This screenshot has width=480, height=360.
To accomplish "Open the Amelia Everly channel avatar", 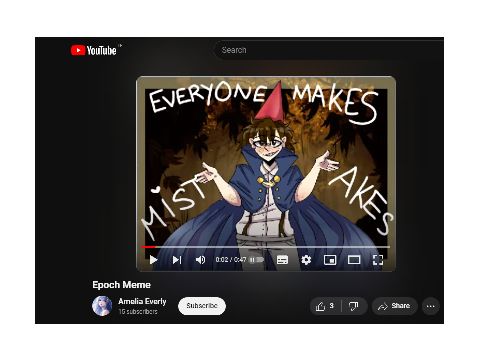I will (102, 306).
